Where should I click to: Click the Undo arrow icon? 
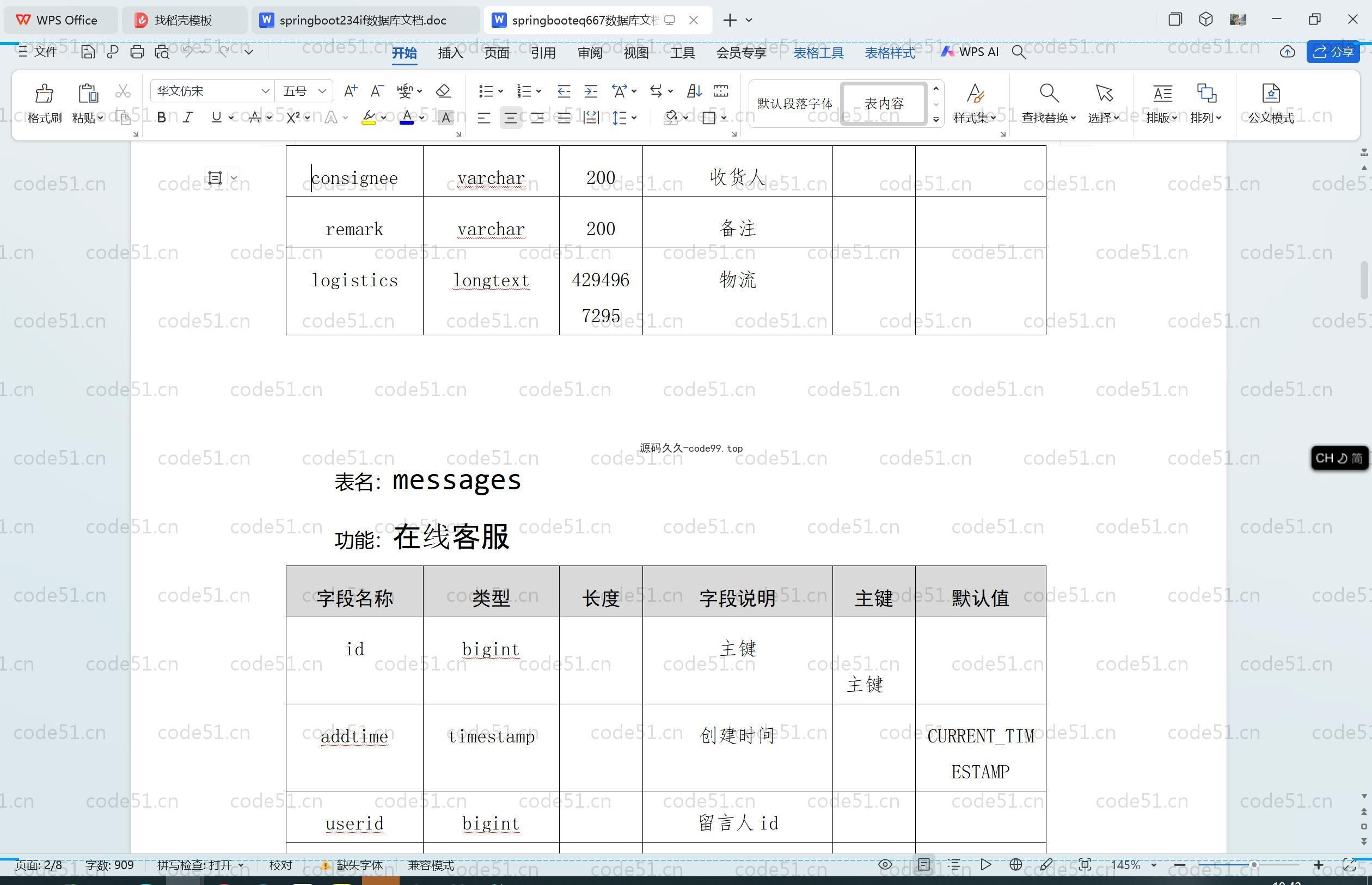(187, 51)
